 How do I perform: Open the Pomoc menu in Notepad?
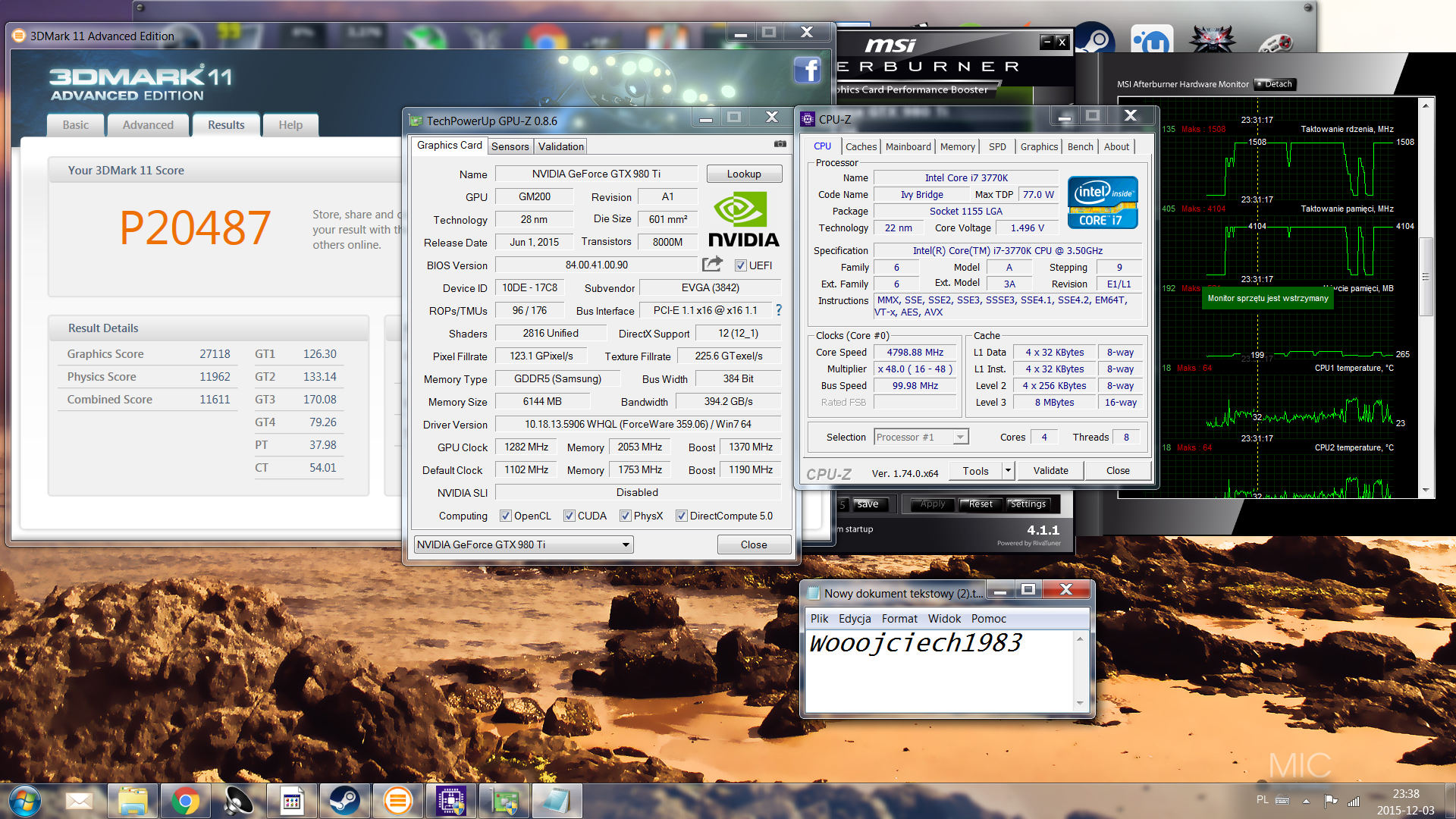[x=988, y=619]
